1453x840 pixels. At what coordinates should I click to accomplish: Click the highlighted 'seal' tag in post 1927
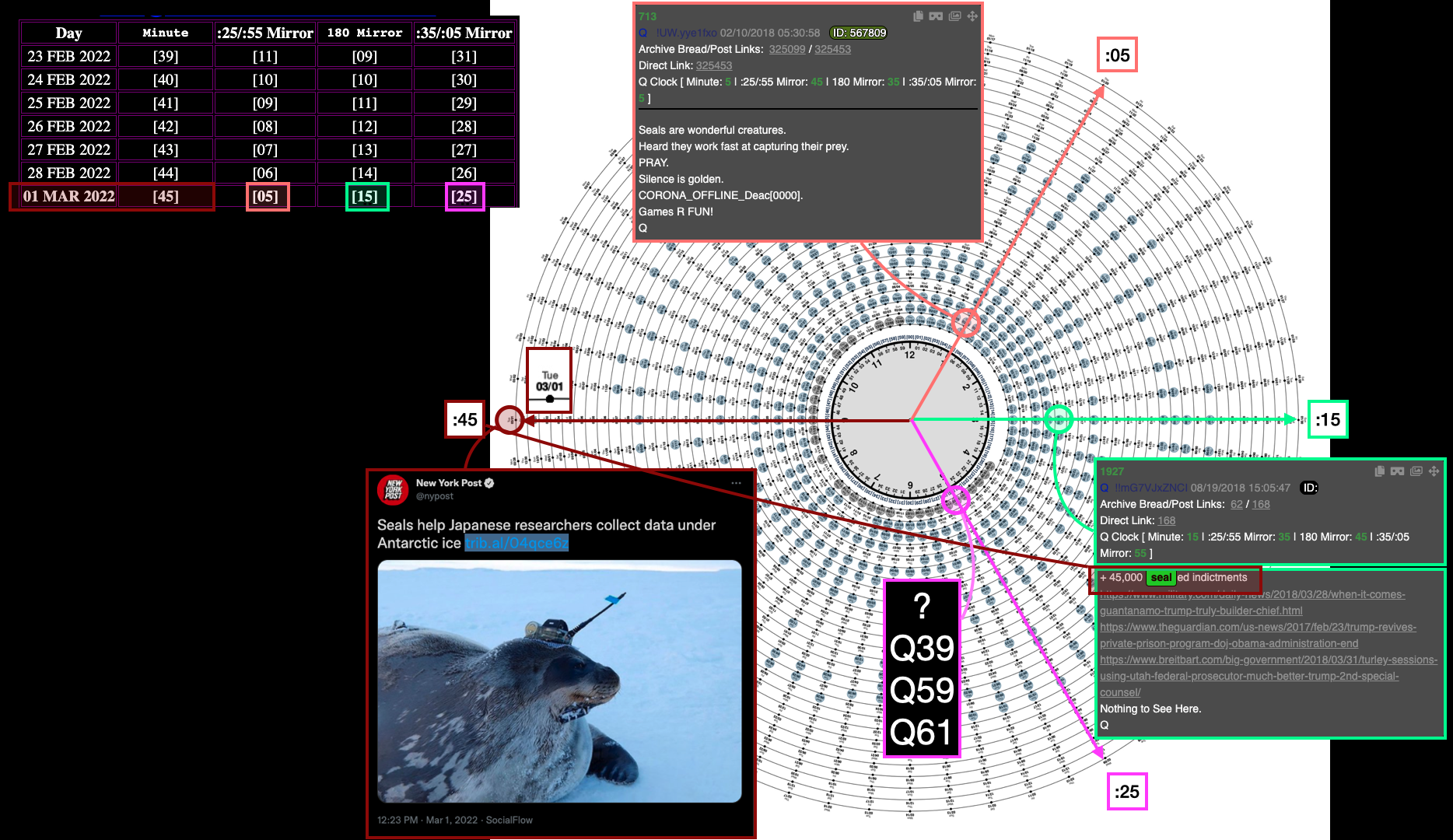(x=1161, y=577)
